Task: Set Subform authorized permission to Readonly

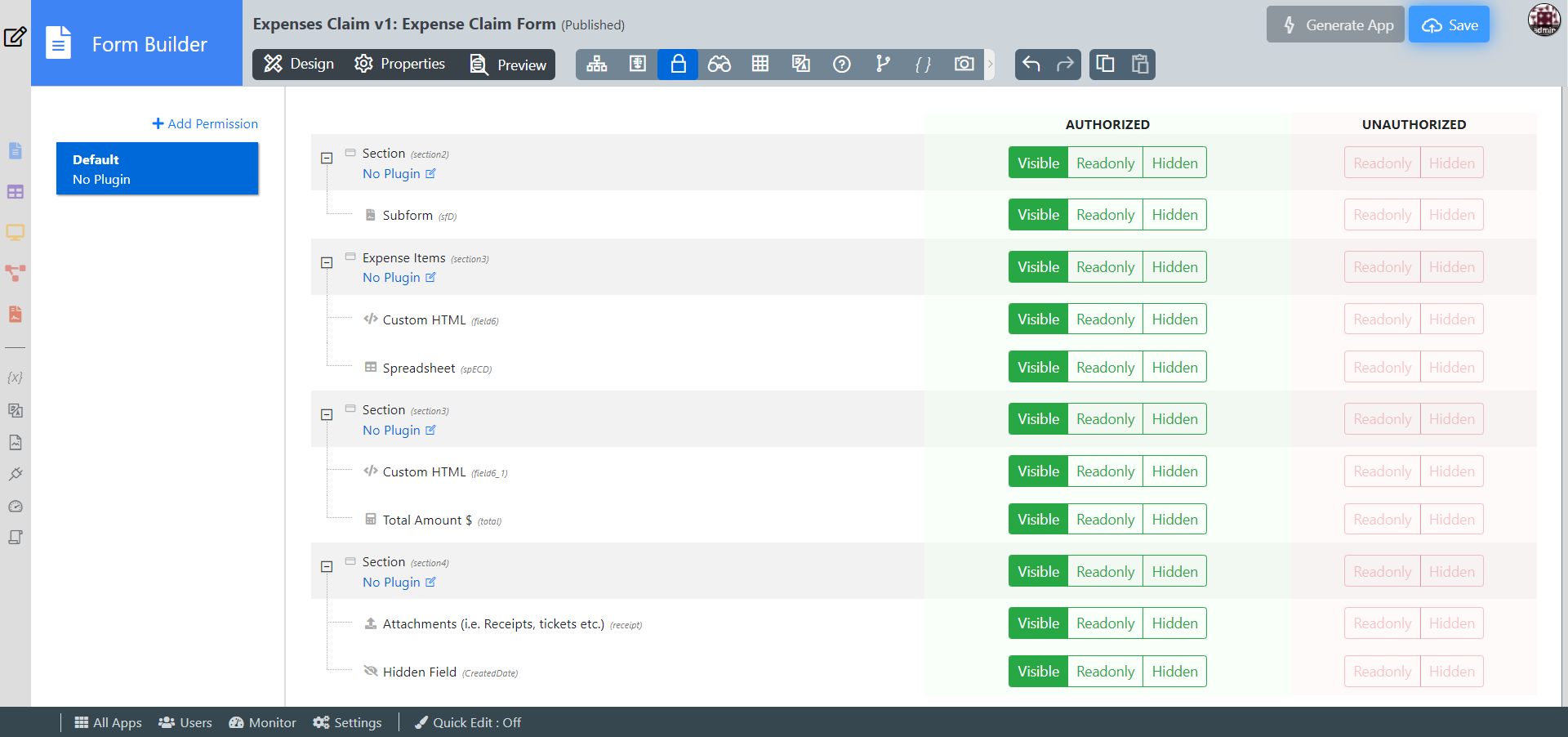Action: 1105,215
